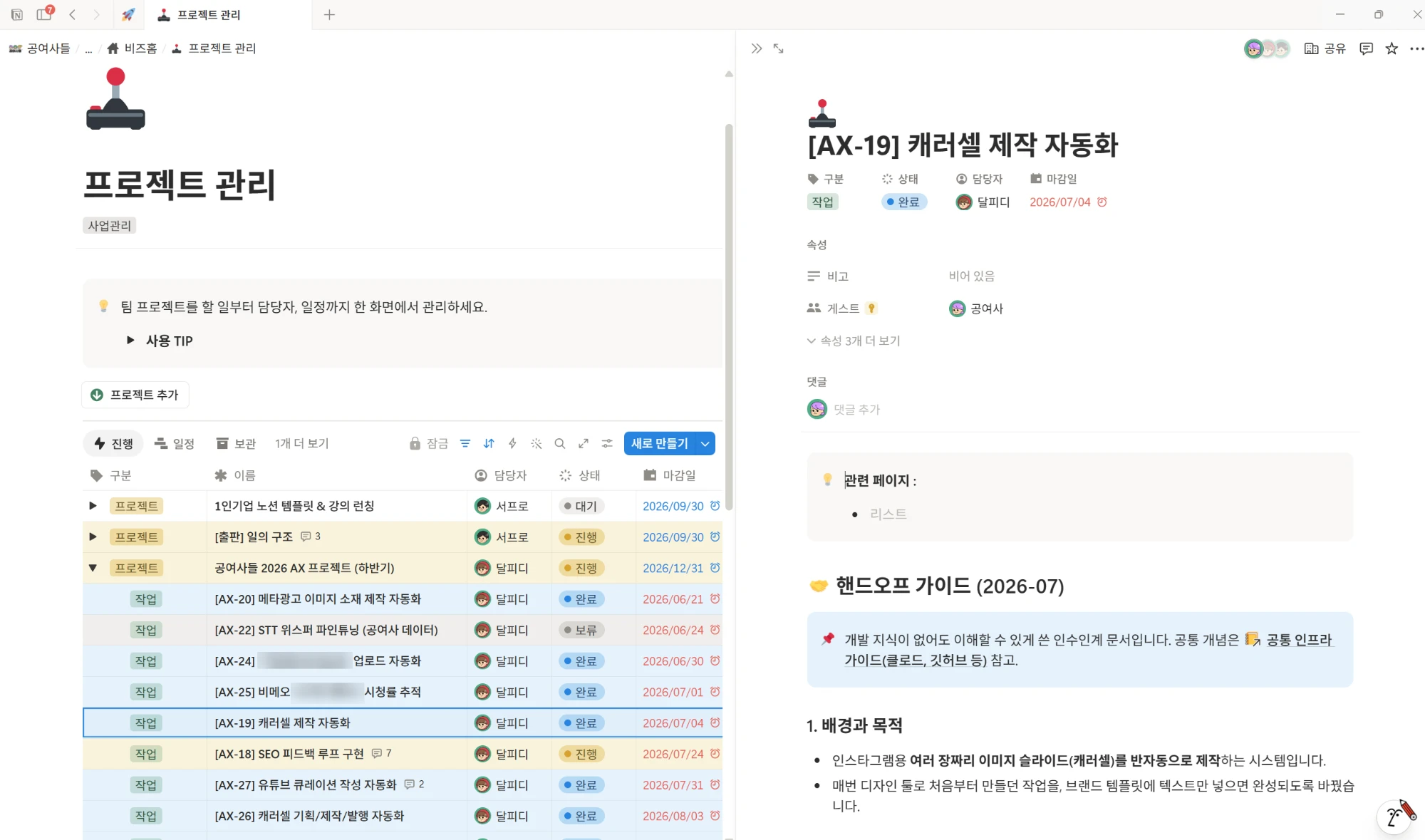Click the favorite star icon
Screen dimensions: 1425x840
click(x=1392, y=48)
